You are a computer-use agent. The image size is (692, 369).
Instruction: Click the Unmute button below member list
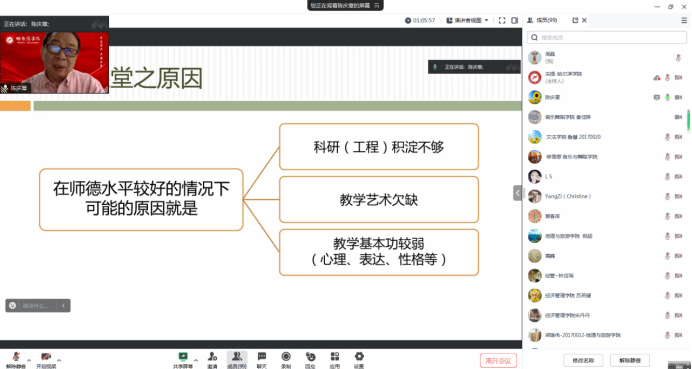pos(630,361)
